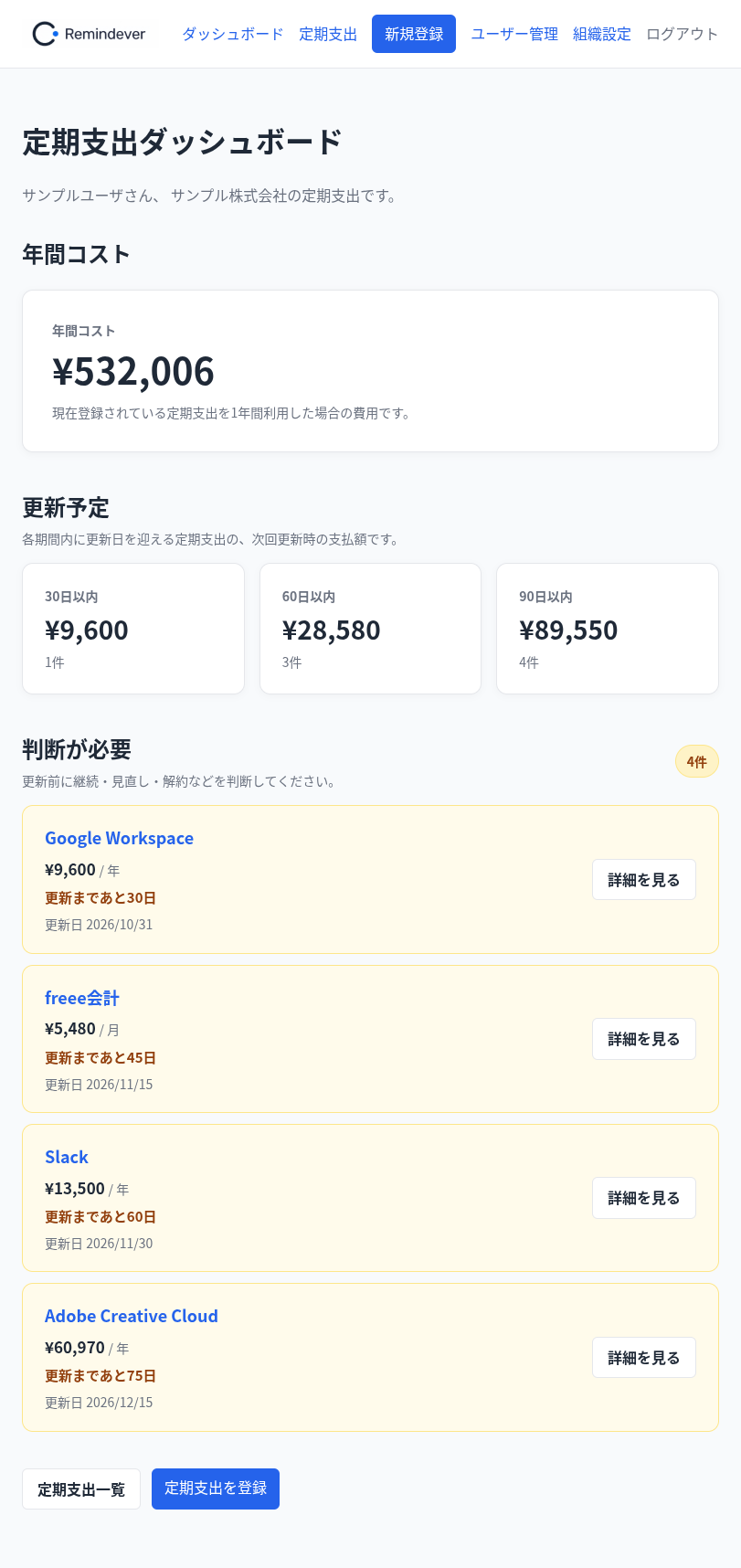Click the 30日以内 card amount ¥9,600
This screenshot has height=1568, width=741.
coord(87,630)
